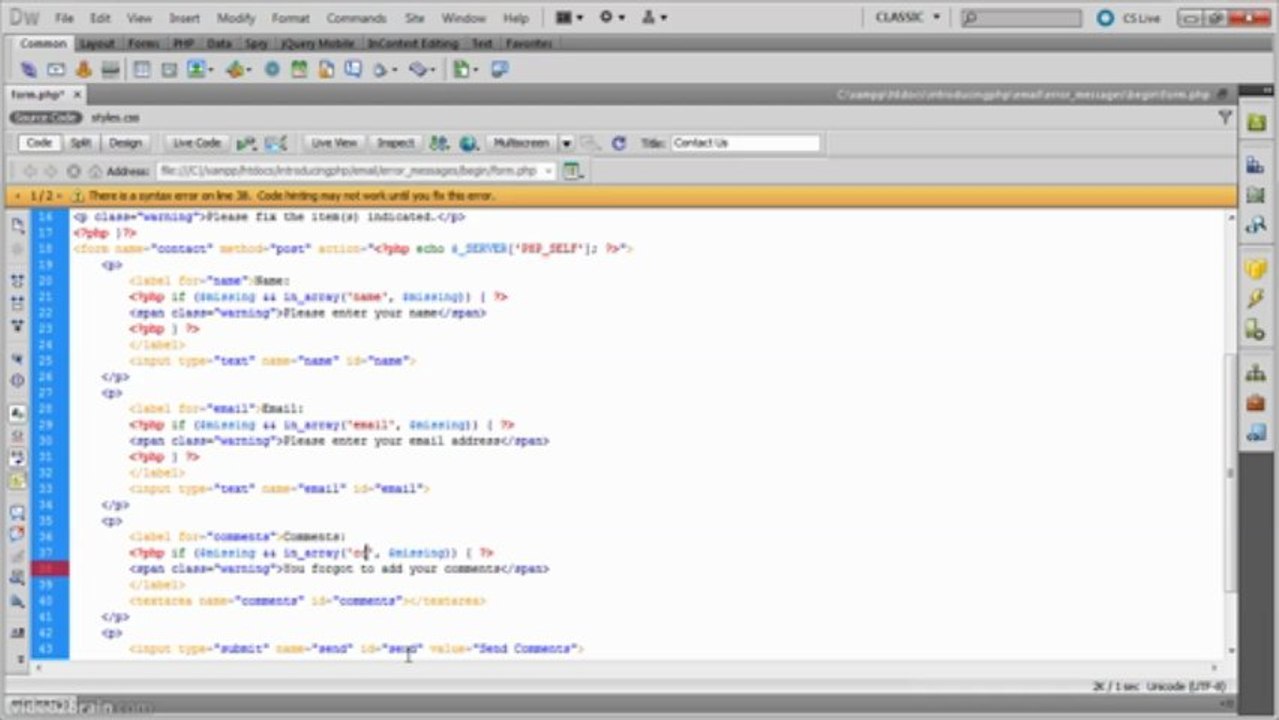
Task: Toggle Live Code mode
Action: coord(196,143)
